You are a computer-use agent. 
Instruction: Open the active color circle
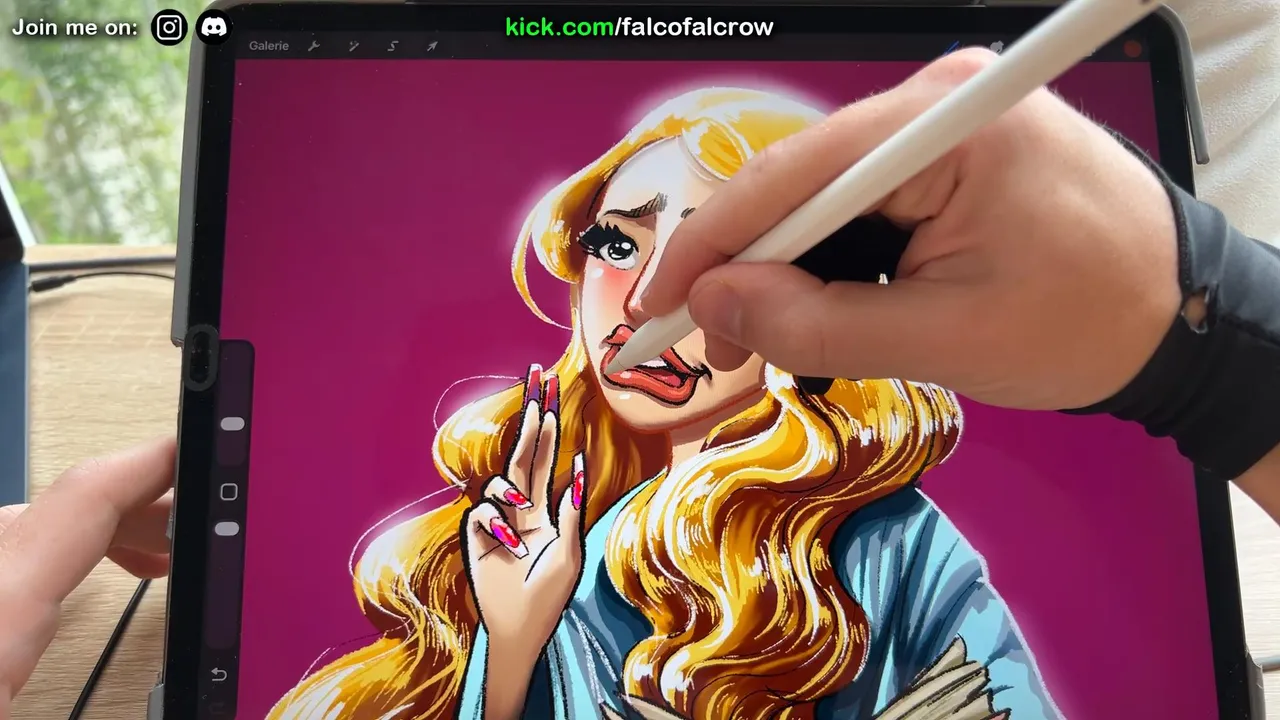coord(1132,48)
